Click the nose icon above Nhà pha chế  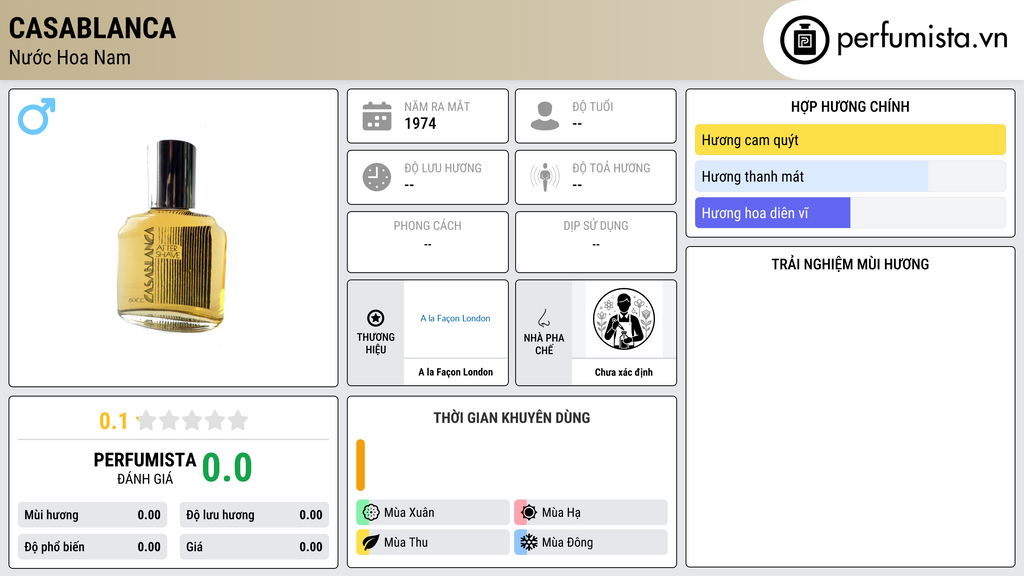pos(543,318)
